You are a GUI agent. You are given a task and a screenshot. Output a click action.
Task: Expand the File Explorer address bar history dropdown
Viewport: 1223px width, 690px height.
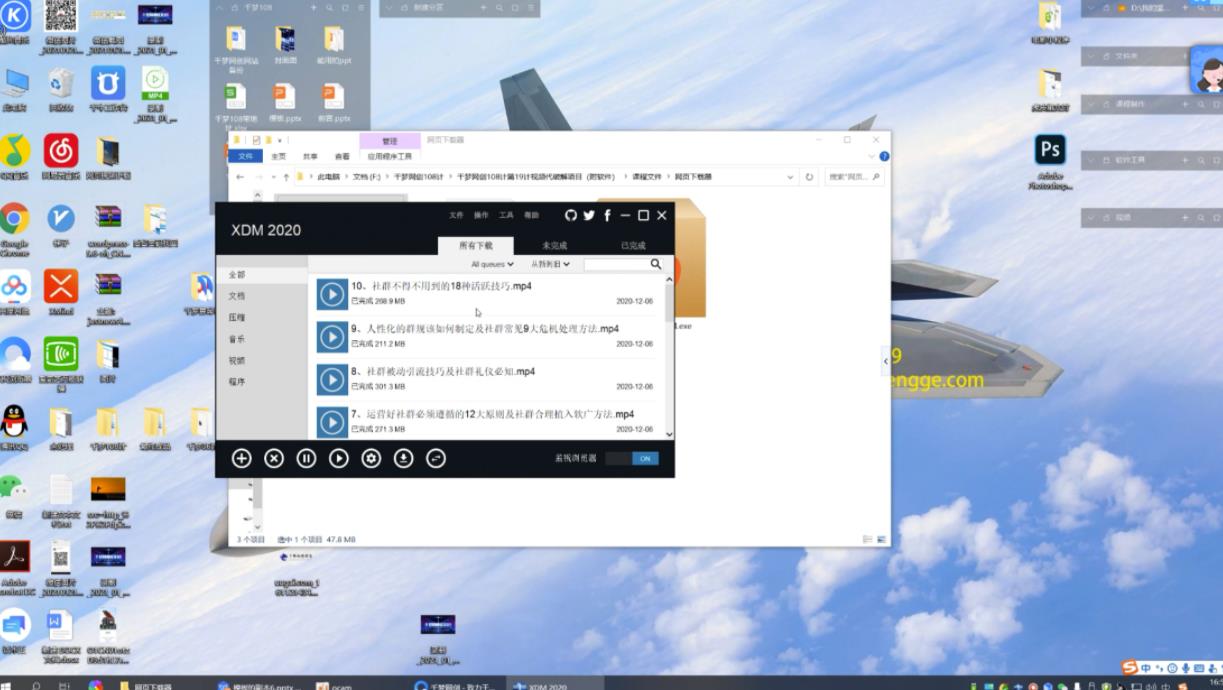[790, 177]
